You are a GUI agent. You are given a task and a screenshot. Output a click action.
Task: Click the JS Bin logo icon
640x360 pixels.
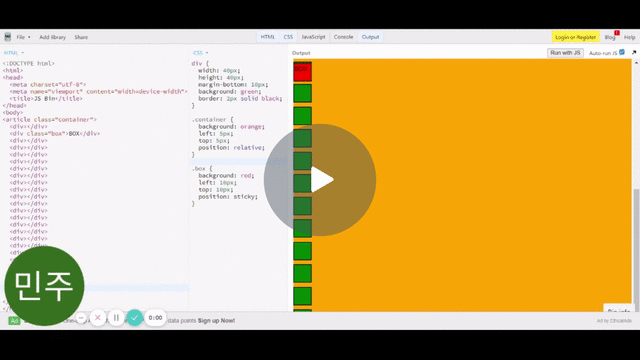tap(7, 37)
